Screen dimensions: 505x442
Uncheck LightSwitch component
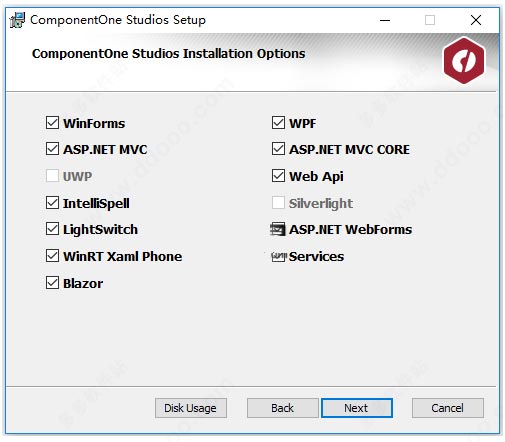(x=52, y=229)
